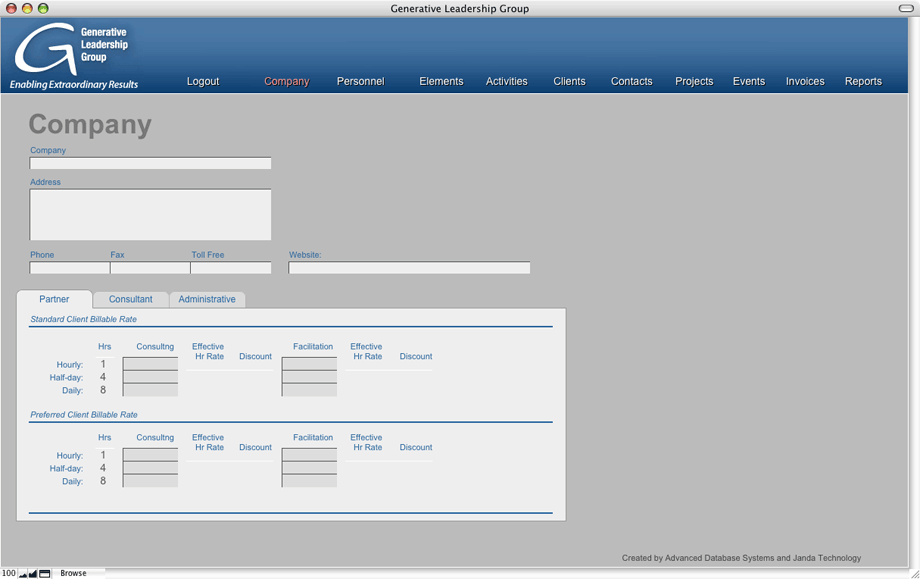Click Preferred rate Hourly Facilitation field

pyautogui.click(x=309, y=455)
